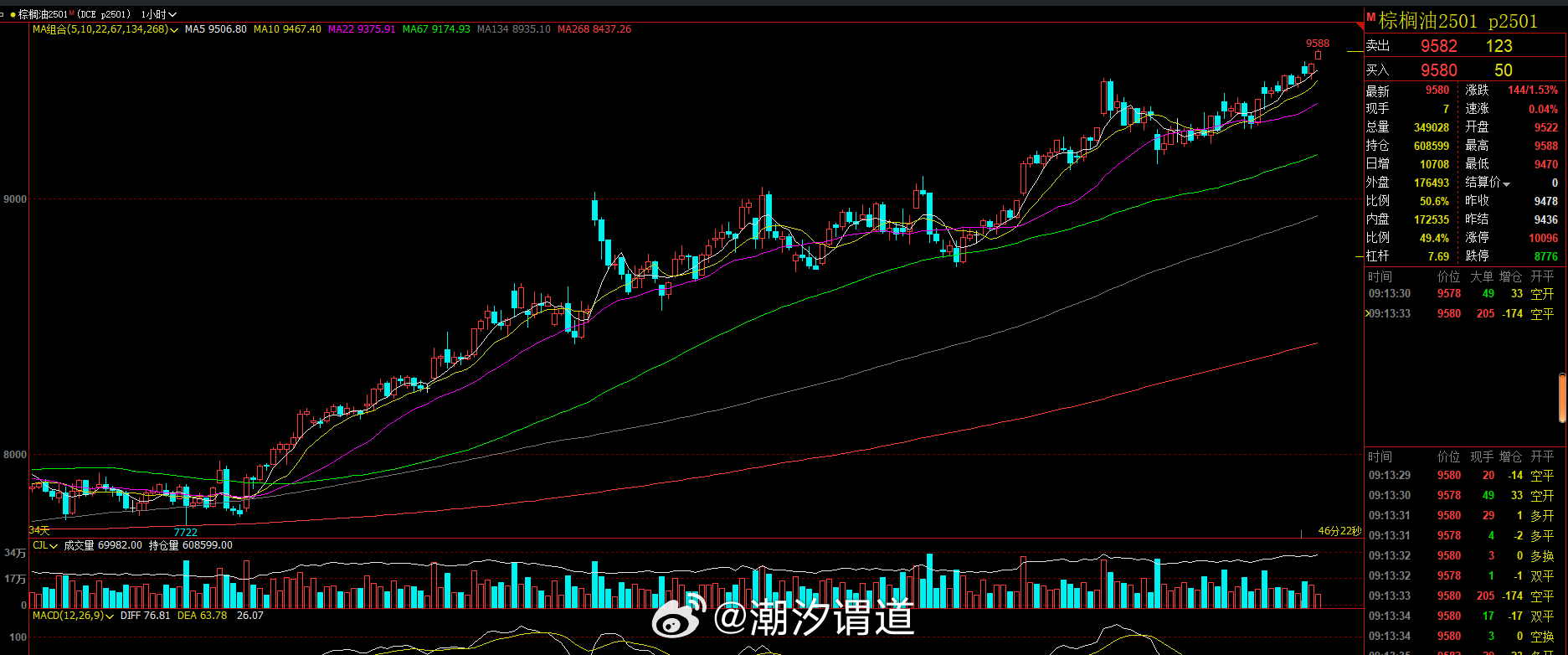Click the right-side panel scrollbar handle

1563,398
